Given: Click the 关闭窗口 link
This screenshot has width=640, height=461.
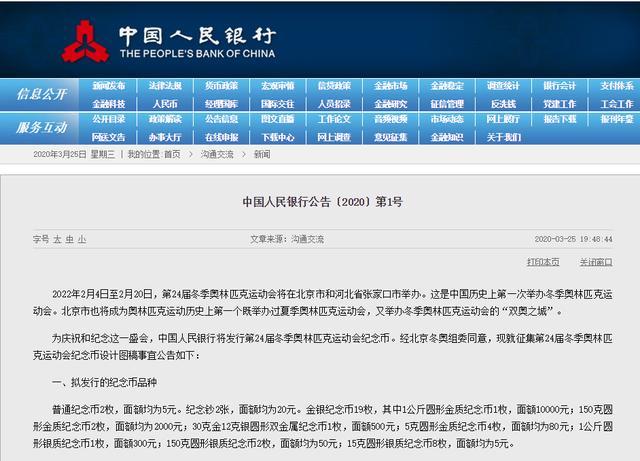Looking at the screenshot, I should (596, 262).
